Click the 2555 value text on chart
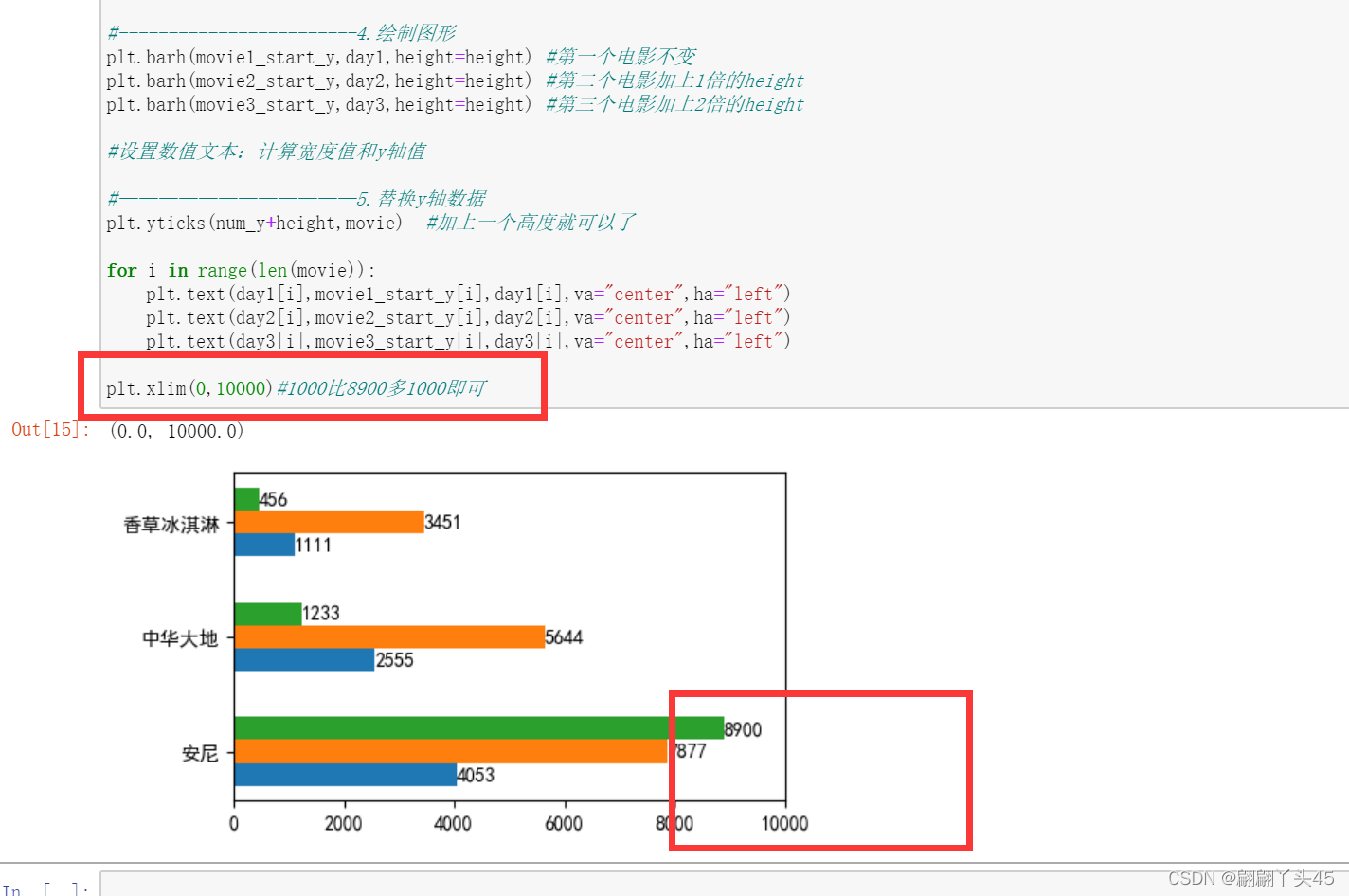This screenshot has width=1349, height=896. pos(395,660)
